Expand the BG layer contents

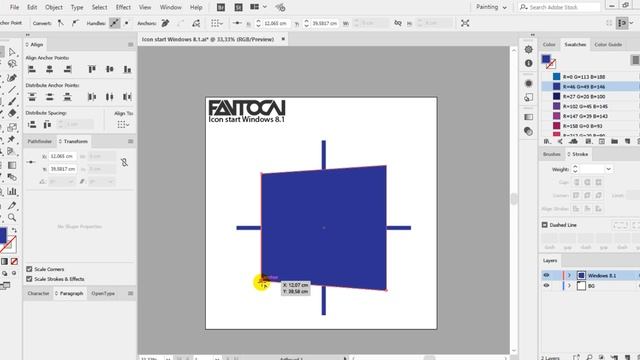pos(569,286)
